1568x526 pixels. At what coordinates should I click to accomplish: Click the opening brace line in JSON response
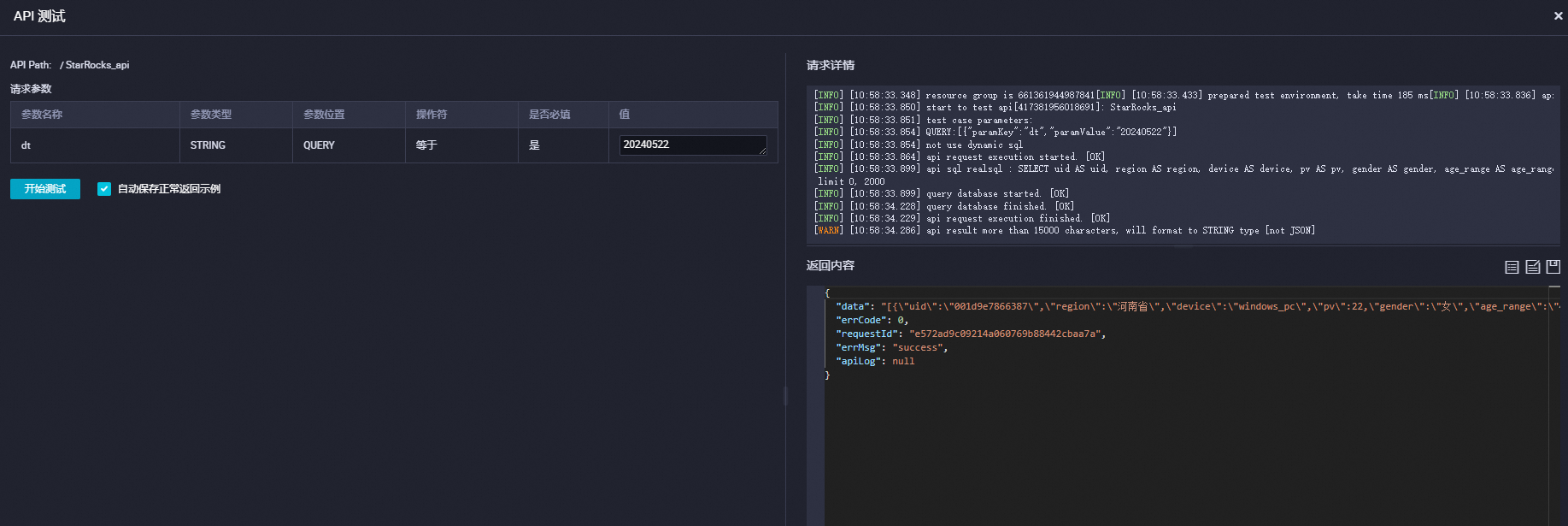click(827, 293)
